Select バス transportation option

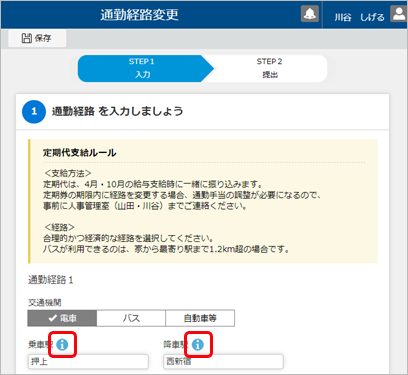(x=131, y=318)
